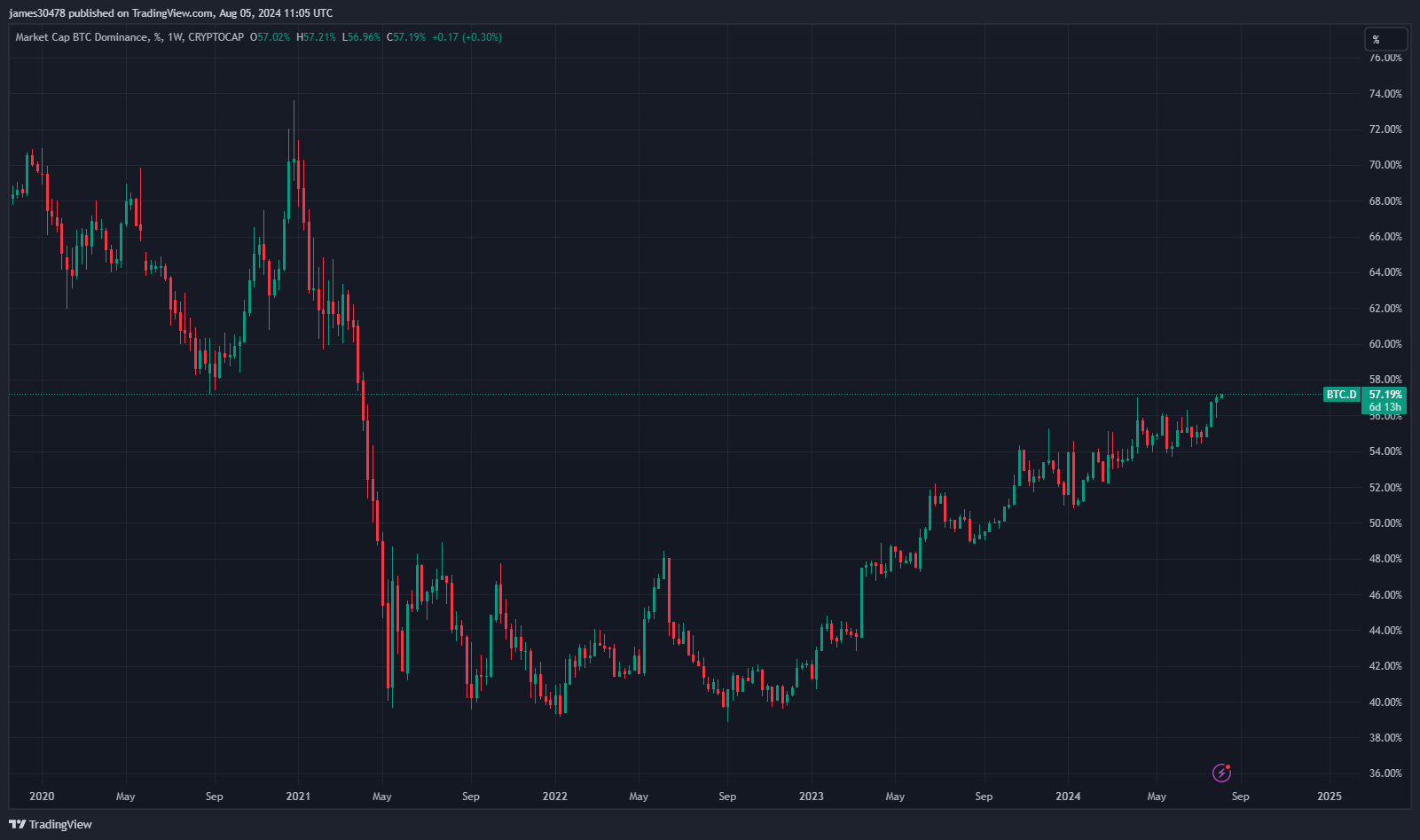Click the 38.00% price scale label
The width and height of the screenshot is (1420, 840).
[1385, 738]
